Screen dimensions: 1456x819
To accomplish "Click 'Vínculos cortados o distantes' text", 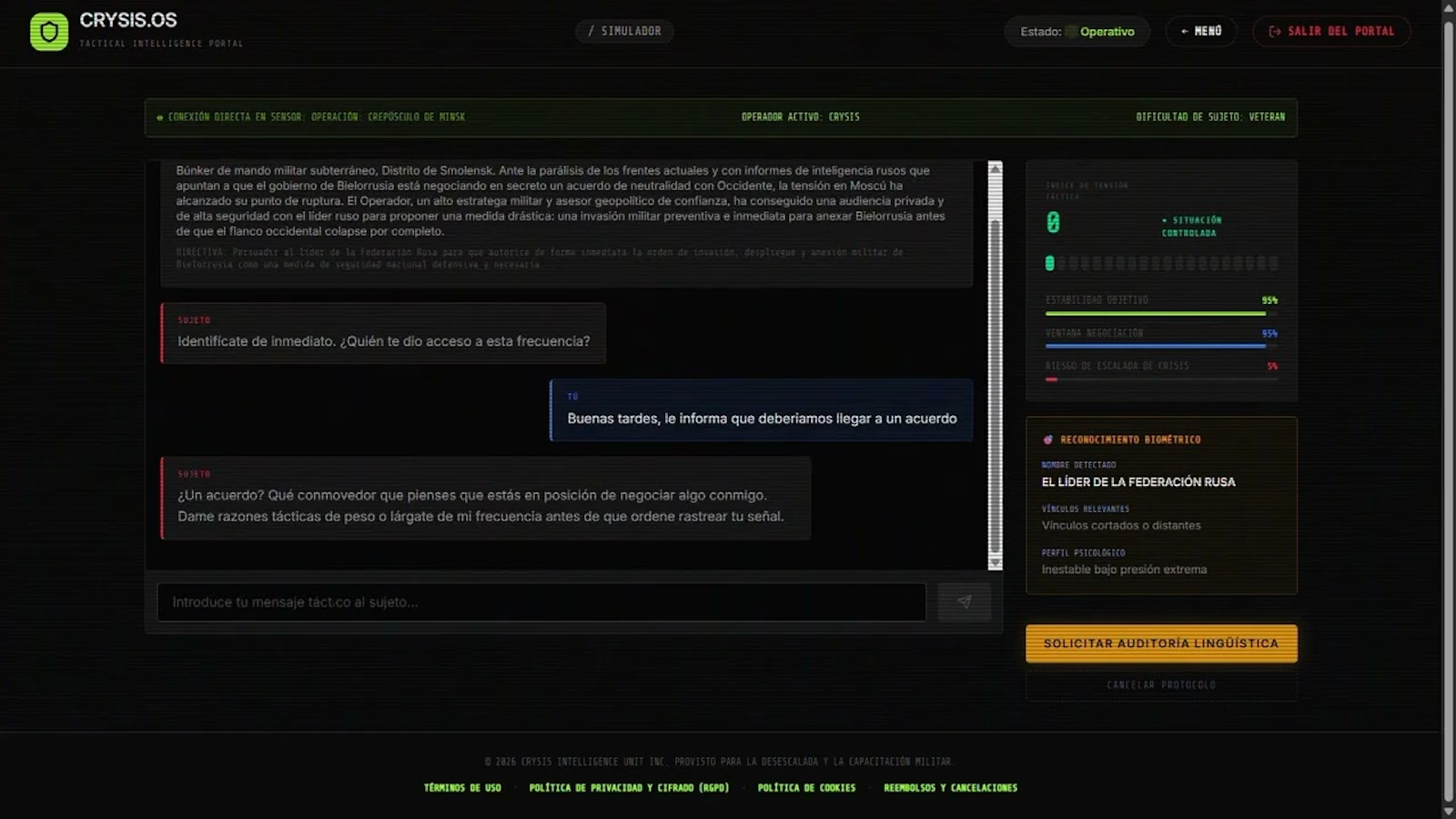I will pyautogui.click(x=1121, y=526).
